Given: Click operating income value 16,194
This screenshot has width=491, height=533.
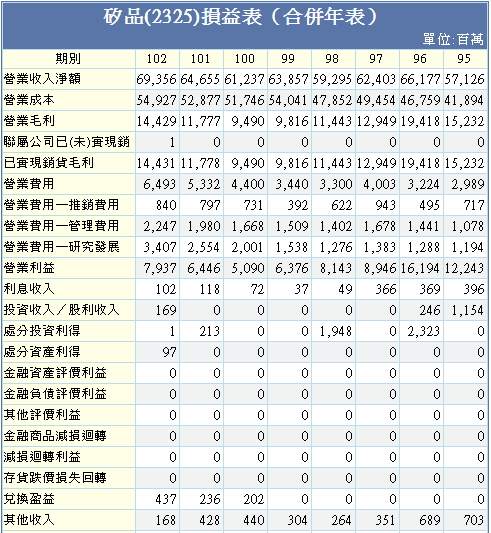Looking at the screenshot, I should pyautogui.click(x=420, y=269).
